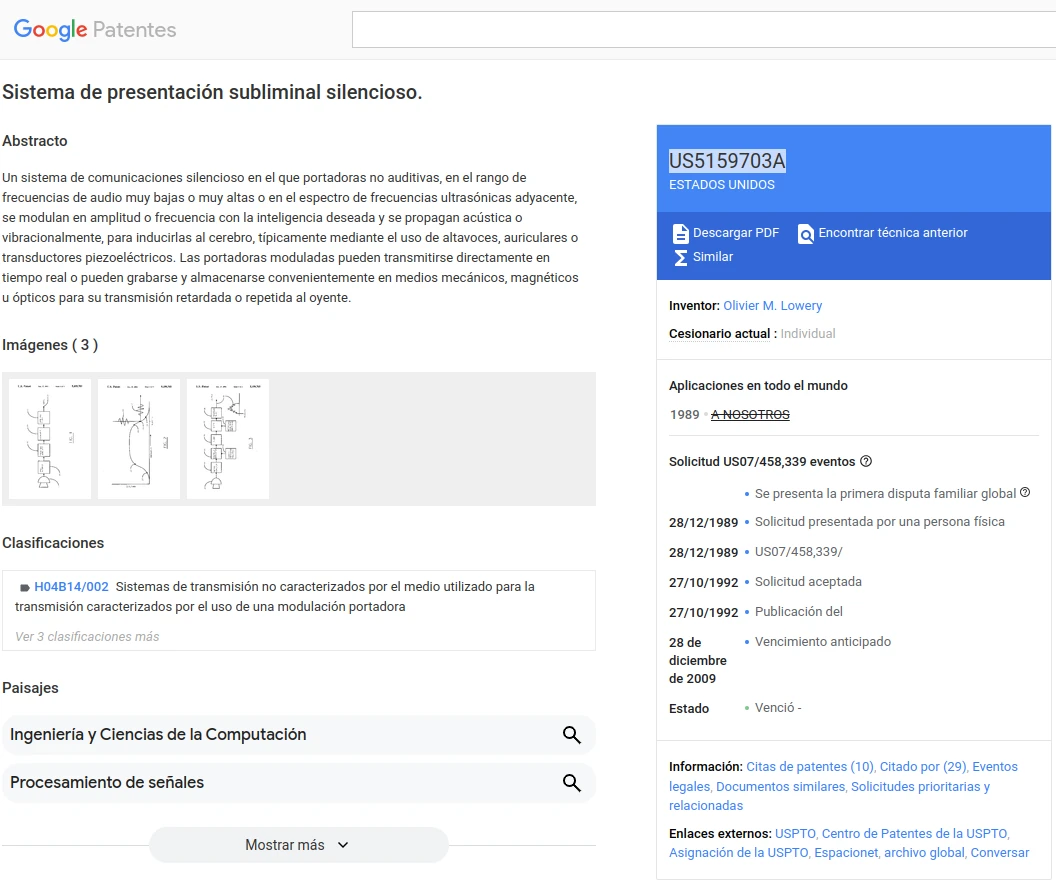Open Asignación de la USPTO link

click(738, 853)
